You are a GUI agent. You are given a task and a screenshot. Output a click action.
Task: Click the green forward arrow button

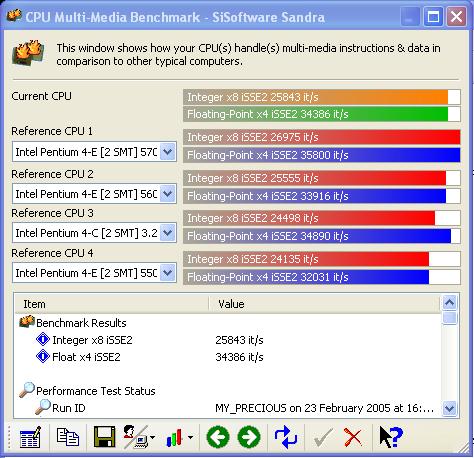click(249, 437)
